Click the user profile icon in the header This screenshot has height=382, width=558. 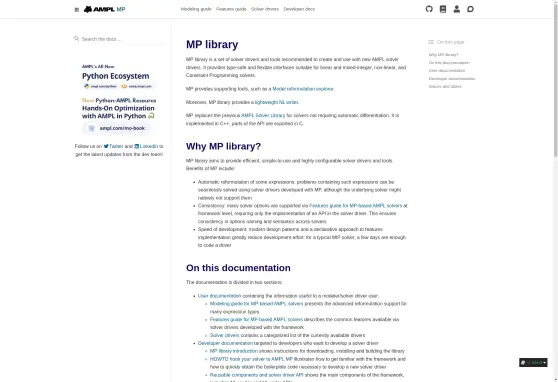click(457, 9)
